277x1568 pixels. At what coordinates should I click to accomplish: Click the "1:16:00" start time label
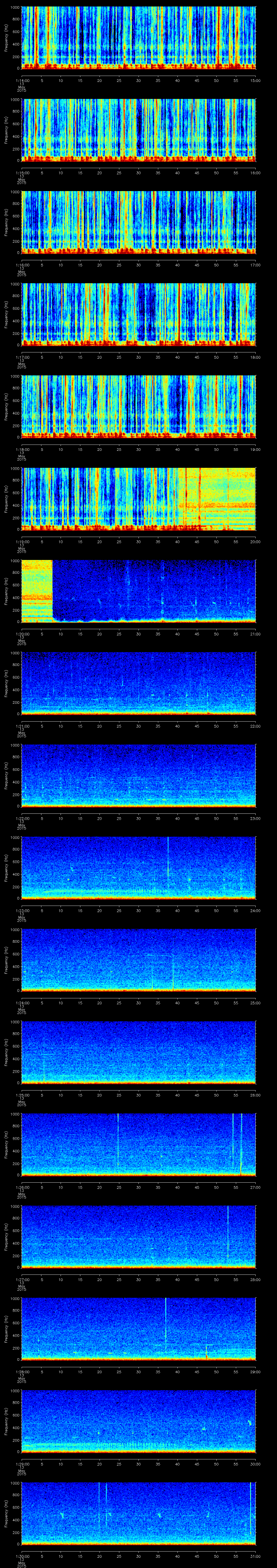[22, 265]
